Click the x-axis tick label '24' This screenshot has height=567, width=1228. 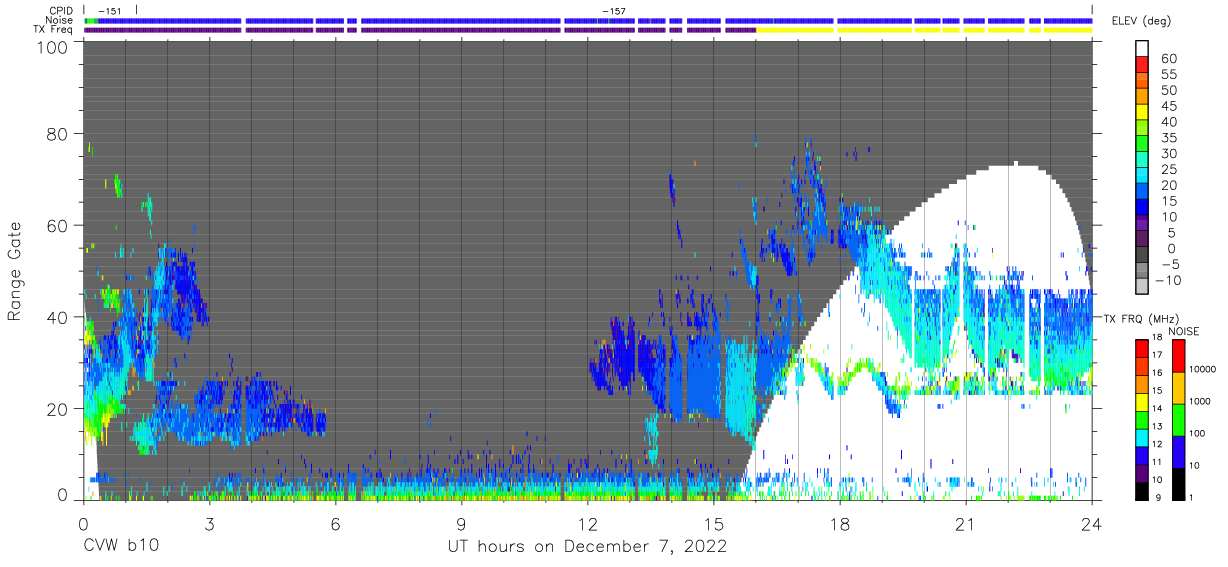[x=1092, y=523]
